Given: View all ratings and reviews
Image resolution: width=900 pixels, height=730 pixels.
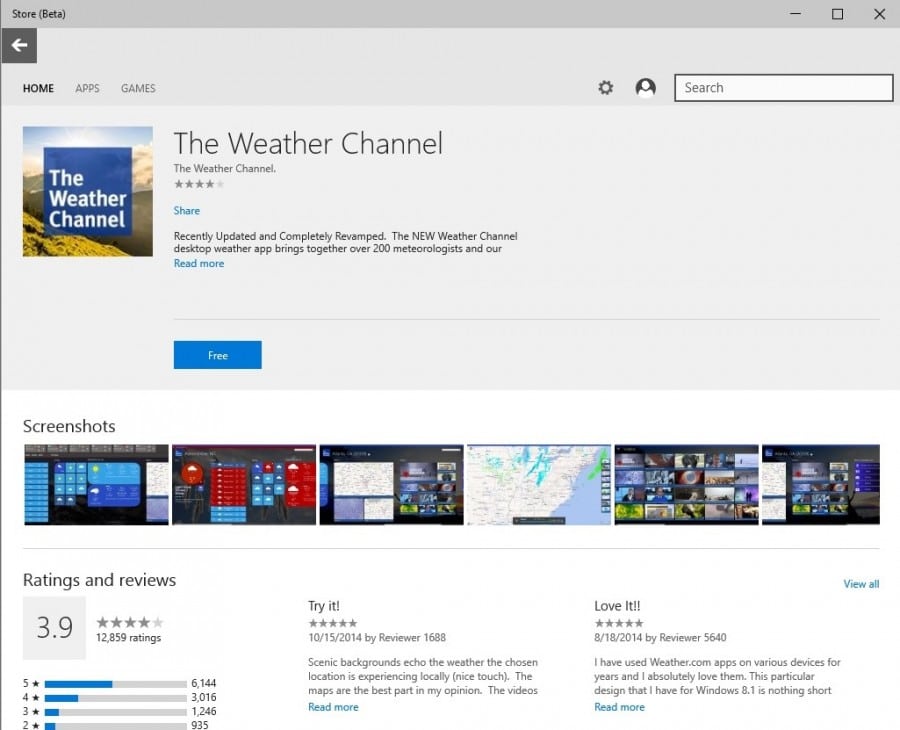Looking at the screenshot, I should (861, 583).
